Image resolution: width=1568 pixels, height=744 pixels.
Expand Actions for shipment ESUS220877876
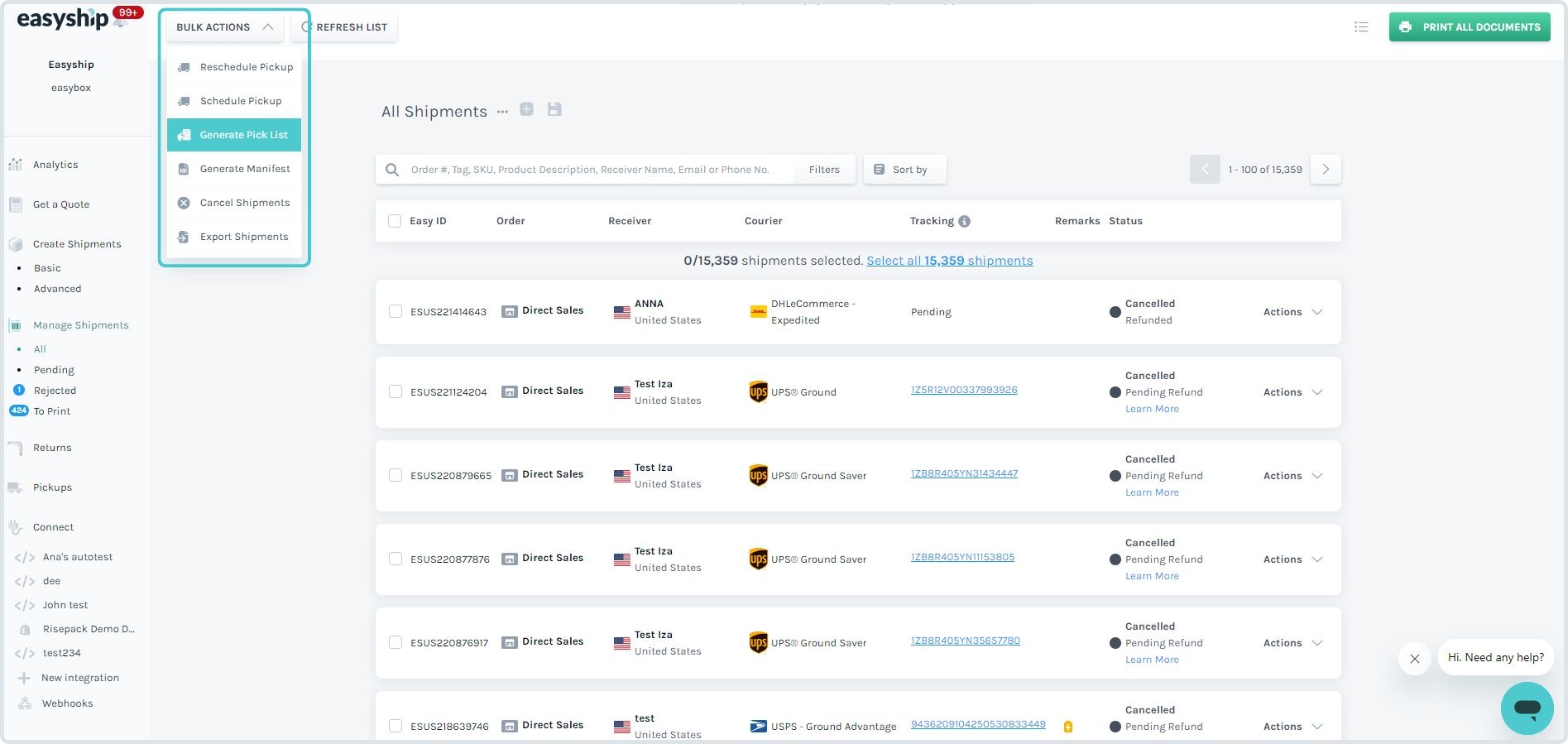click(1292, 559)
